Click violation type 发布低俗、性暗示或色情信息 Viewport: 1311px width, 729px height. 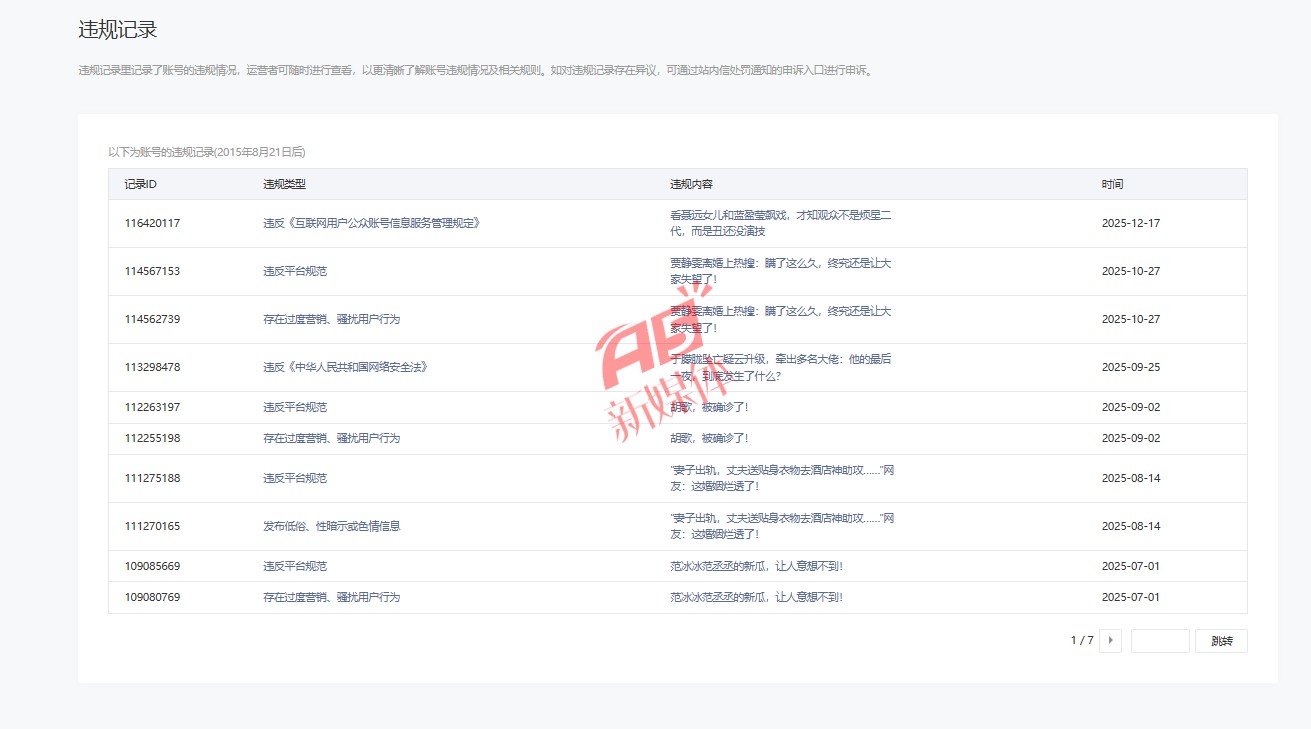click(331, 526)
